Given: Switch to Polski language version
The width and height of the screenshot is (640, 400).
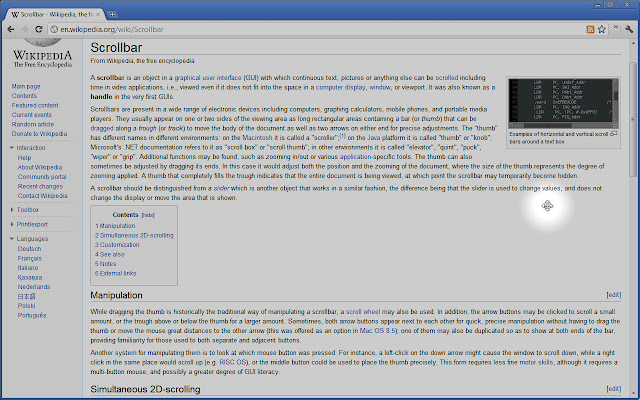Looking at the screenshot, I should pyautogui.click(x=27, y=306).
